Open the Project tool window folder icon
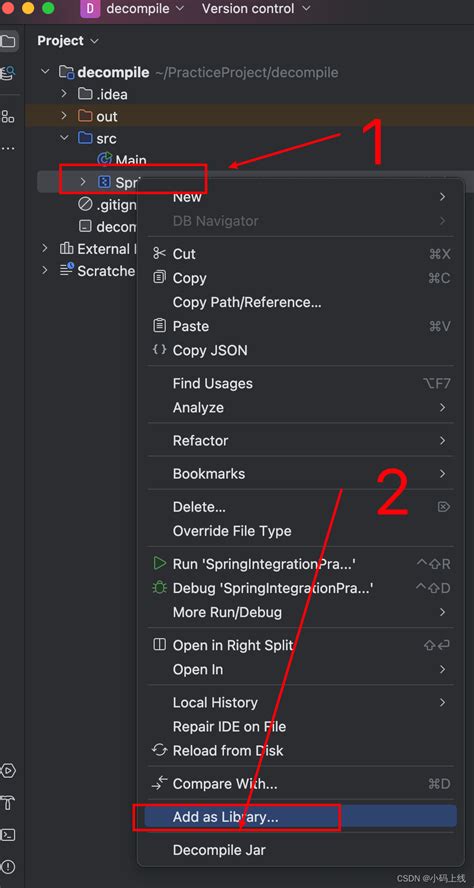This screenshot has width=474, height=888. 8,41
